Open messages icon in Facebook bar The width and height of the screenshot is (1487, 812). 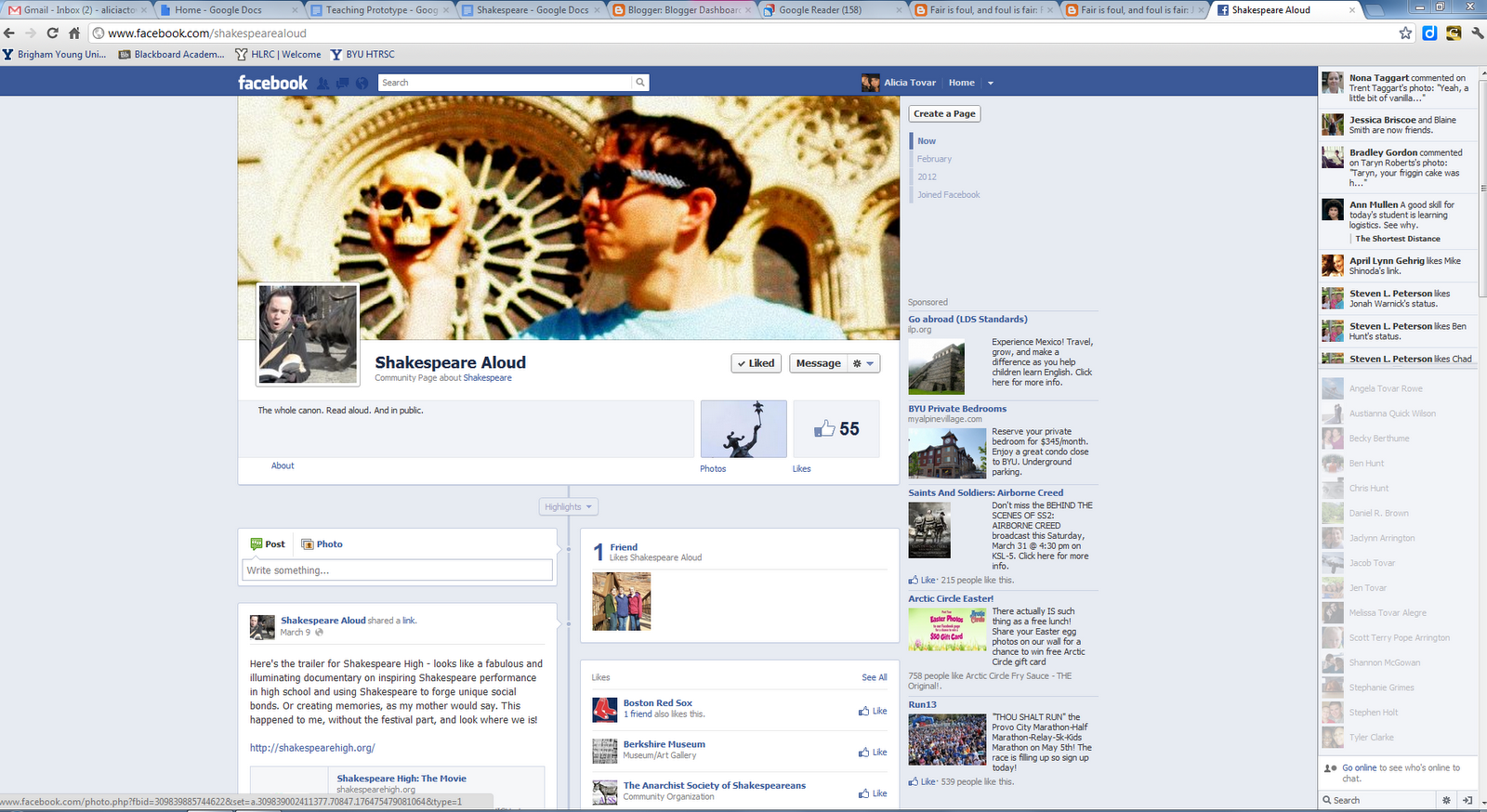342,83
